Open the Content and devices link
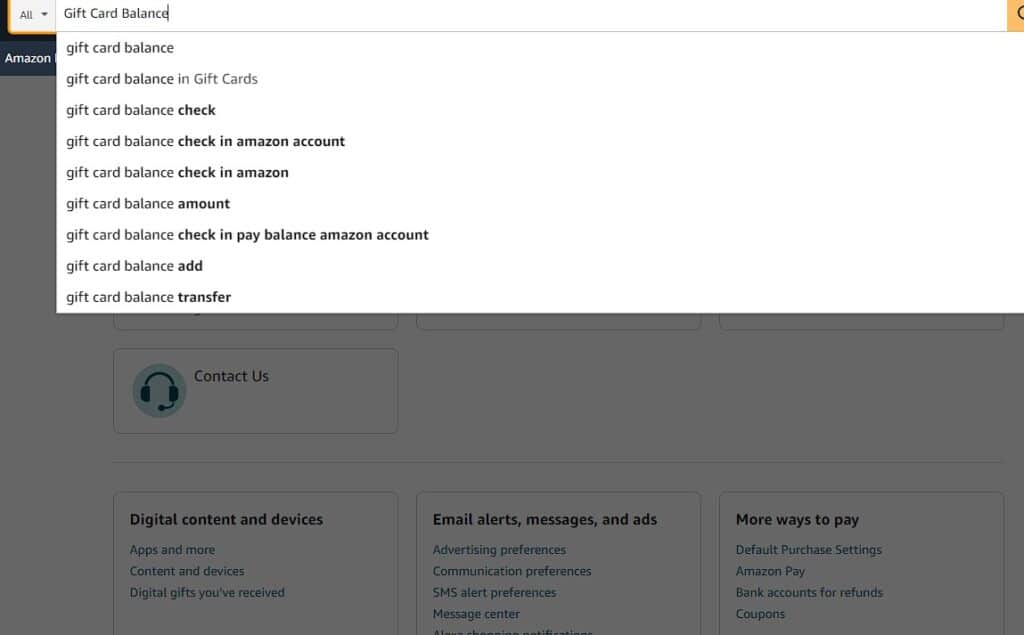 187,571
